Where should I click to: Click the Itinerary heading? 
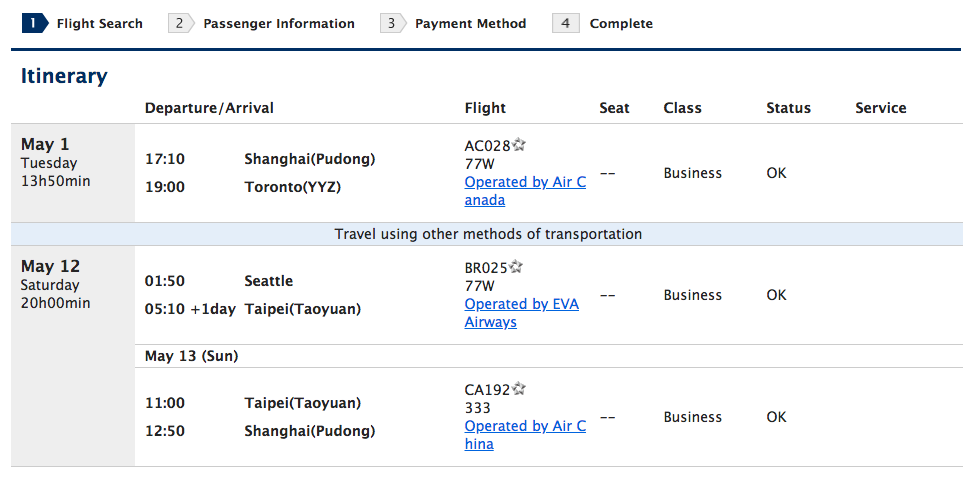pos(64,76)
